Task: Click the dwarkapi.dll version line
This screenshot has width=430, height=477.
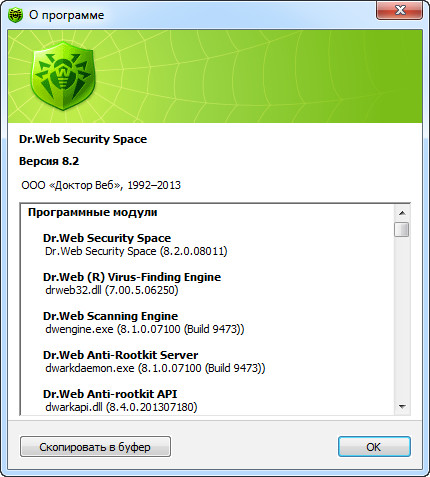Action: click(121, 407)
